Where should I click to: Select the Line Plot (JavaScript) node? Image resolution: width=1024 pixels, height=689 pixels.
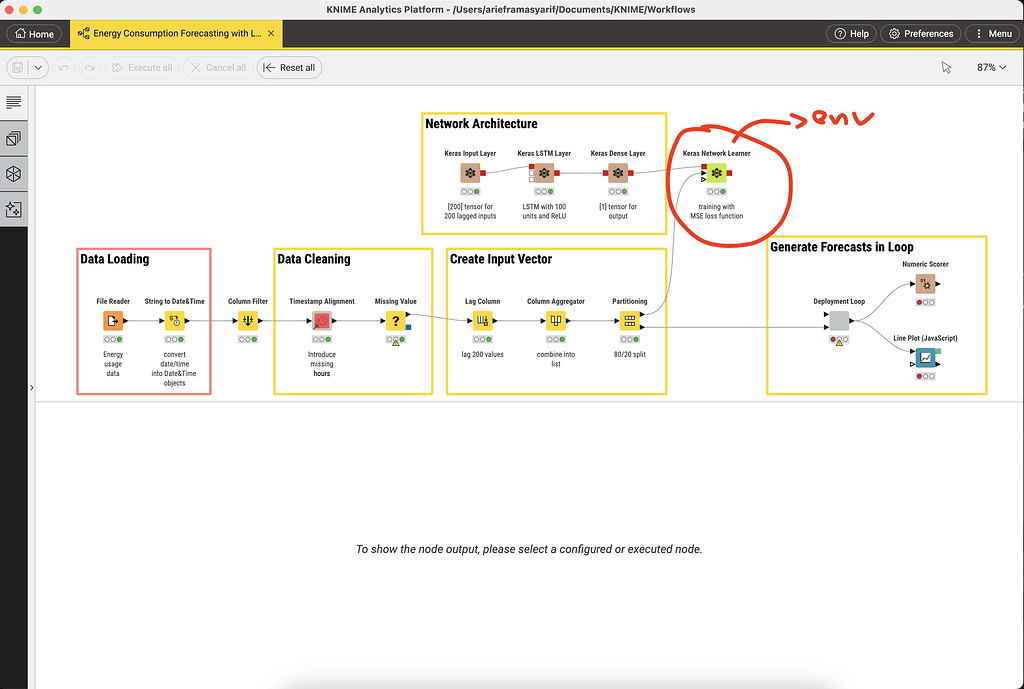point(925,358)
